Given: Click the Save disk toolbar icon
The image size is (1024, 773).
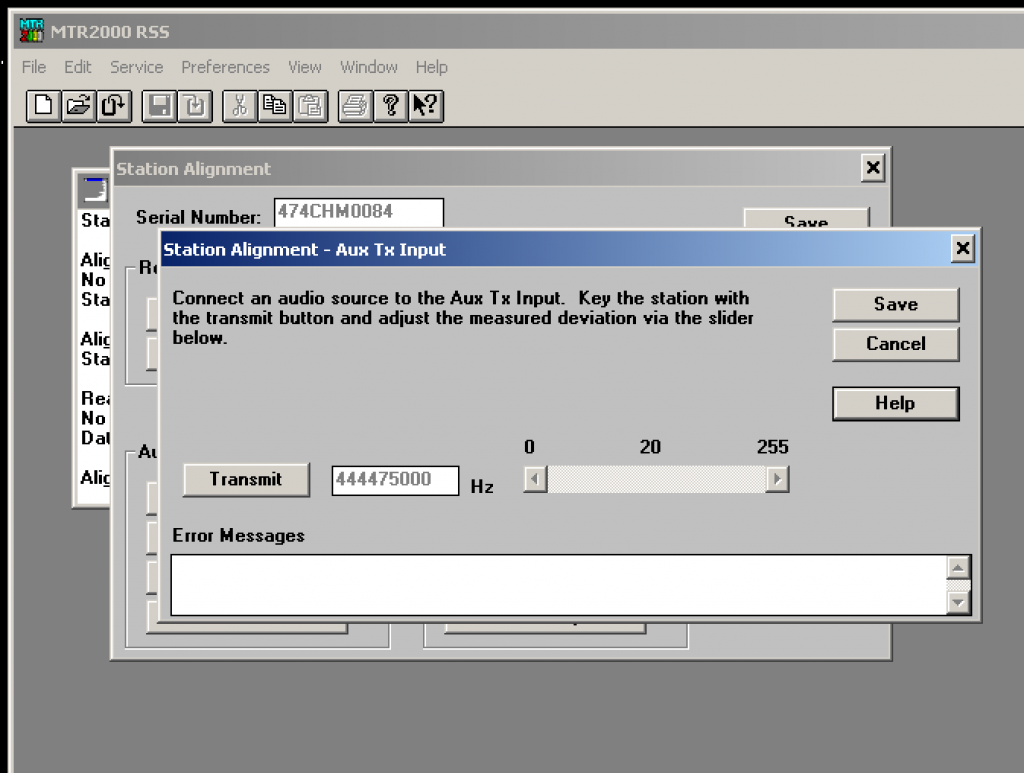Looking at the screenshot, I should [x=159, y=106].
